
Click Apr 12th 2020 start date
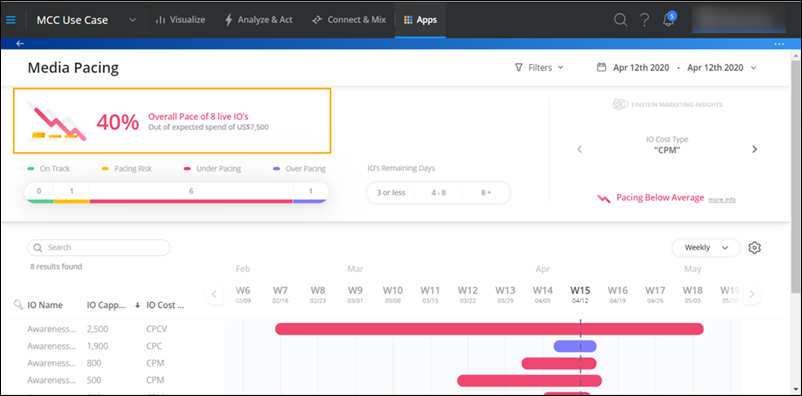641,68
